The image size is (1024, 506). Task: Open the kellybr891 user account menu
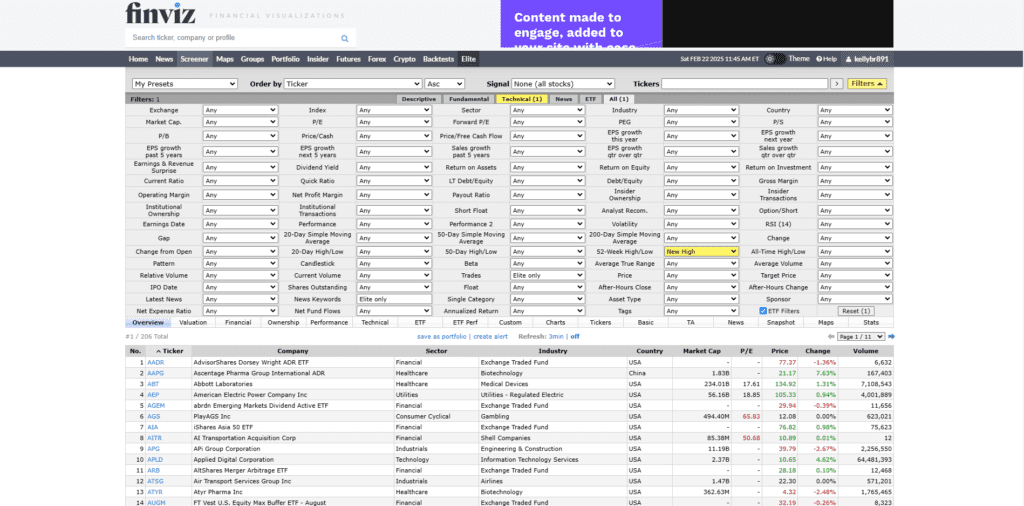867,59
